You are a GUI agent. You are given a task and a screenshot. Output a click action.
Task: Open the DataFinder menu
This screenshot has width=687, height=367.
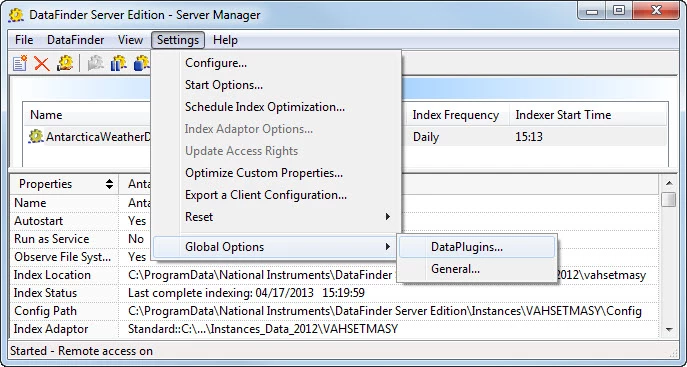click(x=75, y=40)
